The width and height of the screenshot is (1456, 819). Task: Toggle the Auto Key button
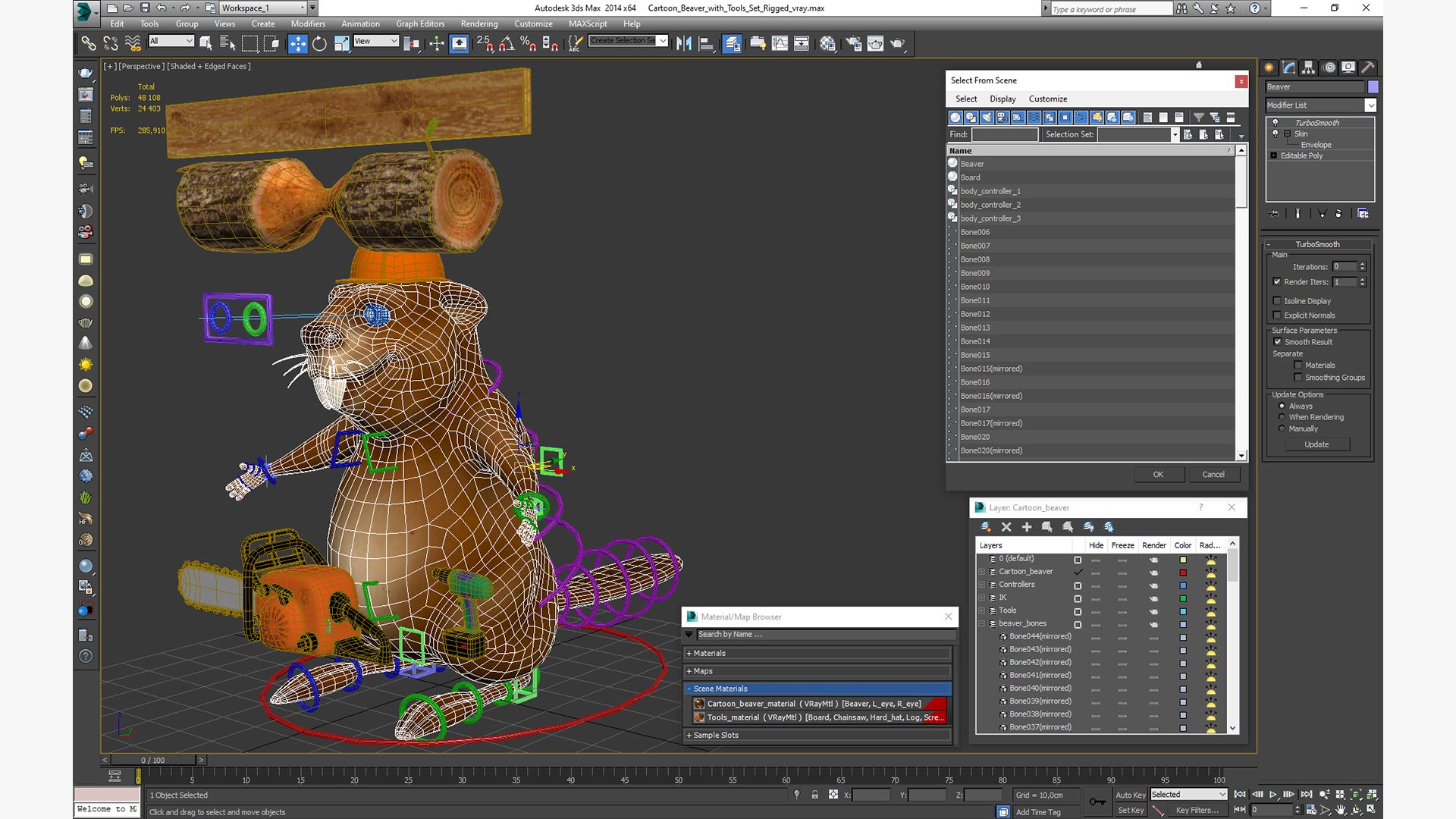point(1130,795)
